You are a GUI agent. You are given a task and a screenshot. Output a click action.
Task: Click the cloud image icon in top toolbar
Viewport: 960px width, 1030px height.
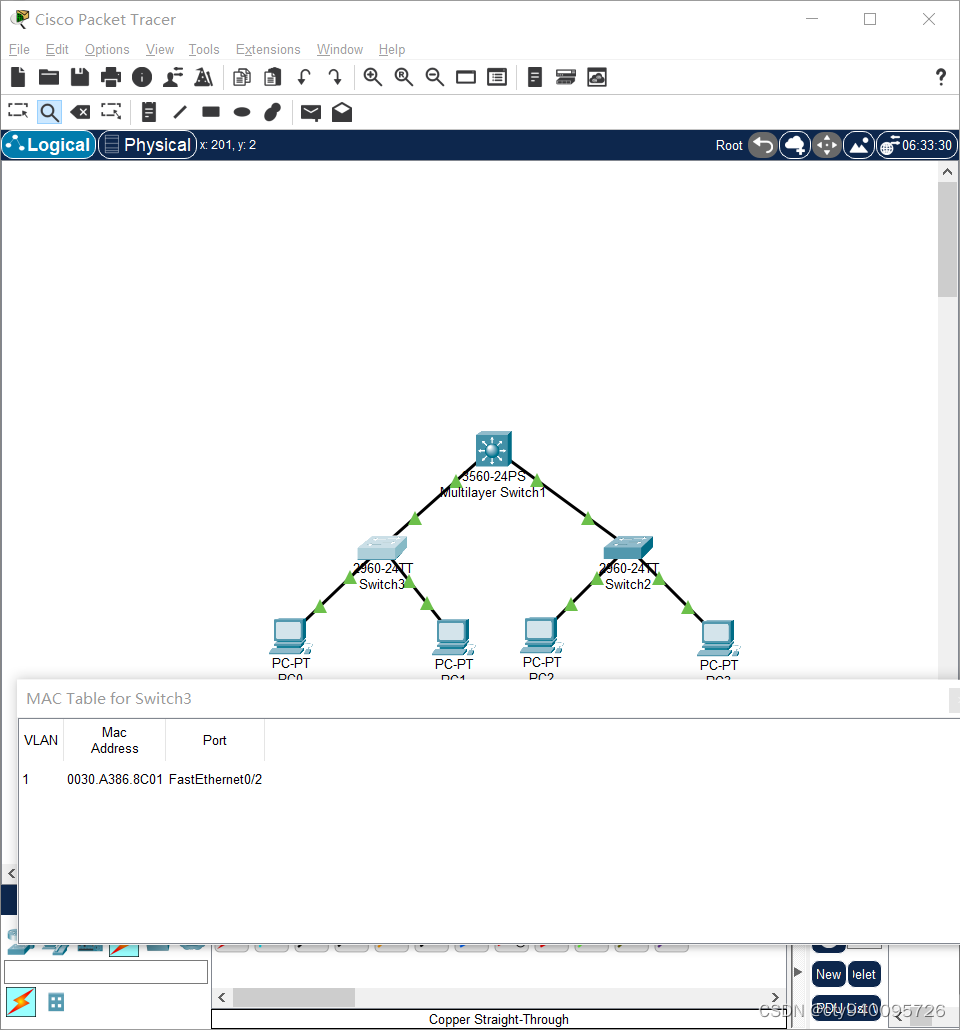[x=597, y=78]
